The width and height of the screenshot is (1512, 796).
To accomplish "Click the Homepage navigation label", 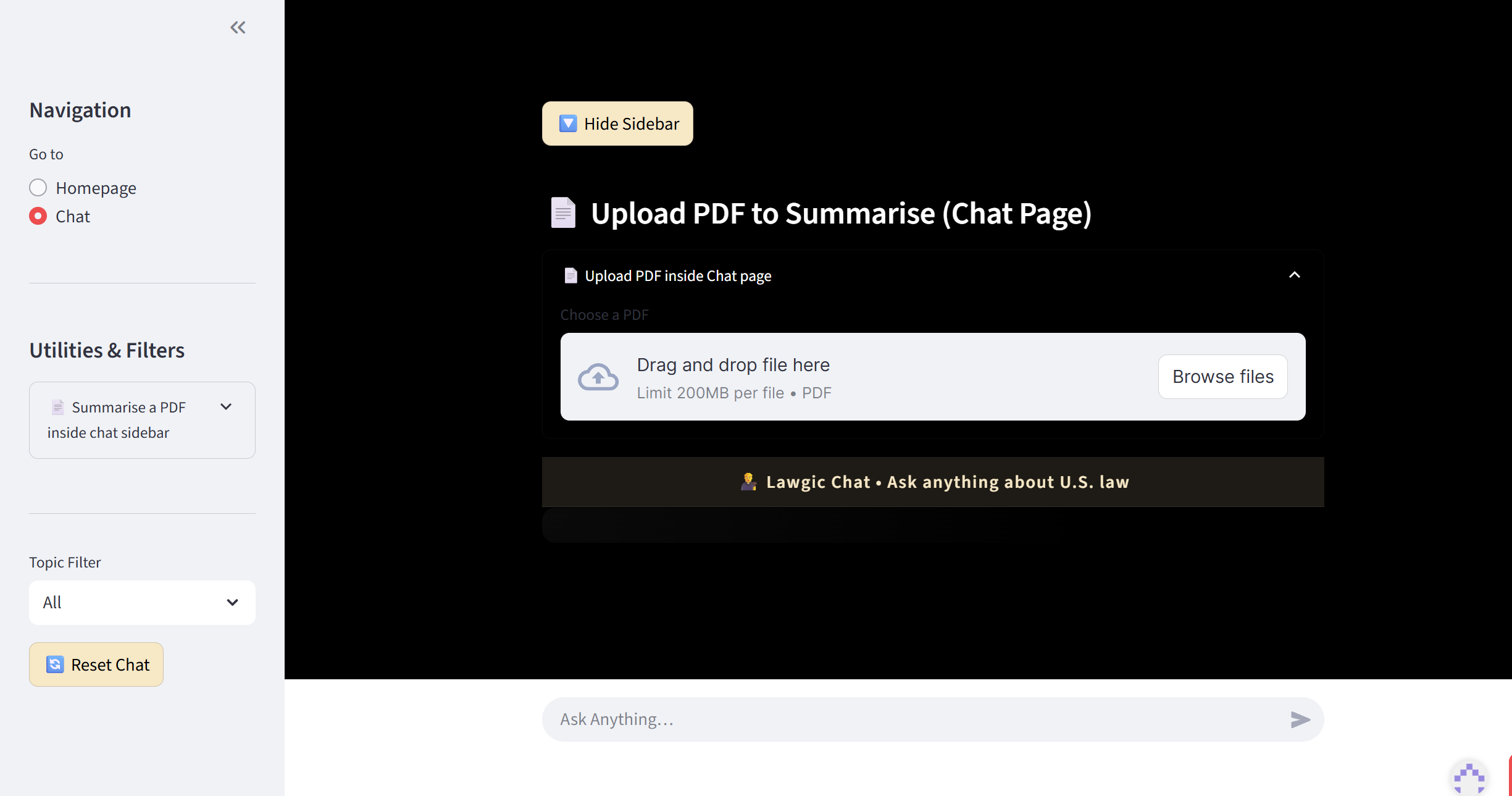I will pyautogui.click(x=96, y=188).
